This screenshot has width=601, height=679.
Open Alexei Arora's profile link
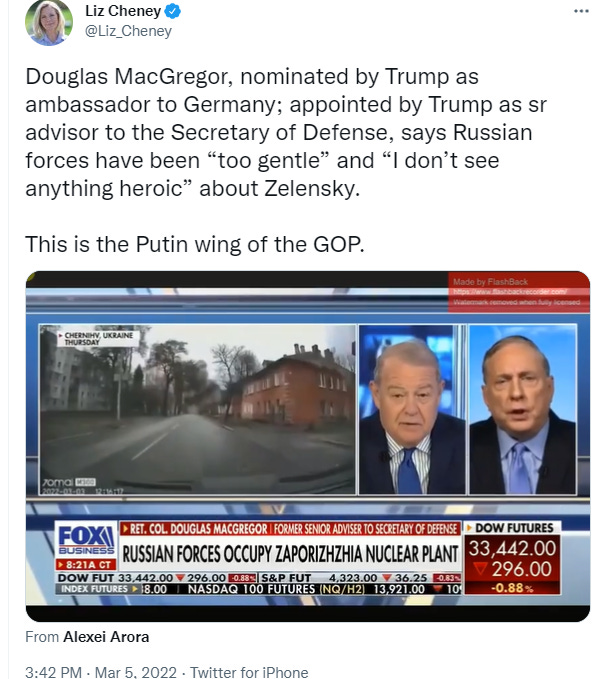tap(106, 637)
